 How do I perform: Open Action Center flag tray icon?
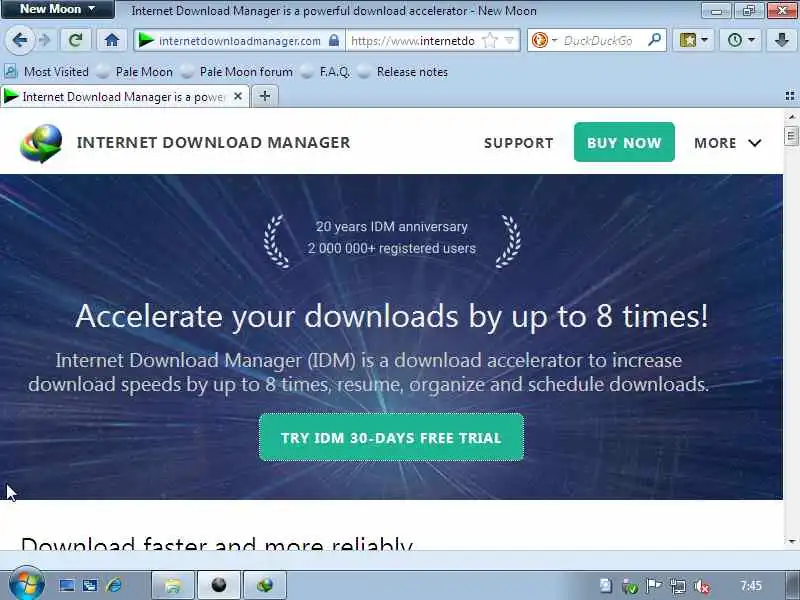coord(654,586)
